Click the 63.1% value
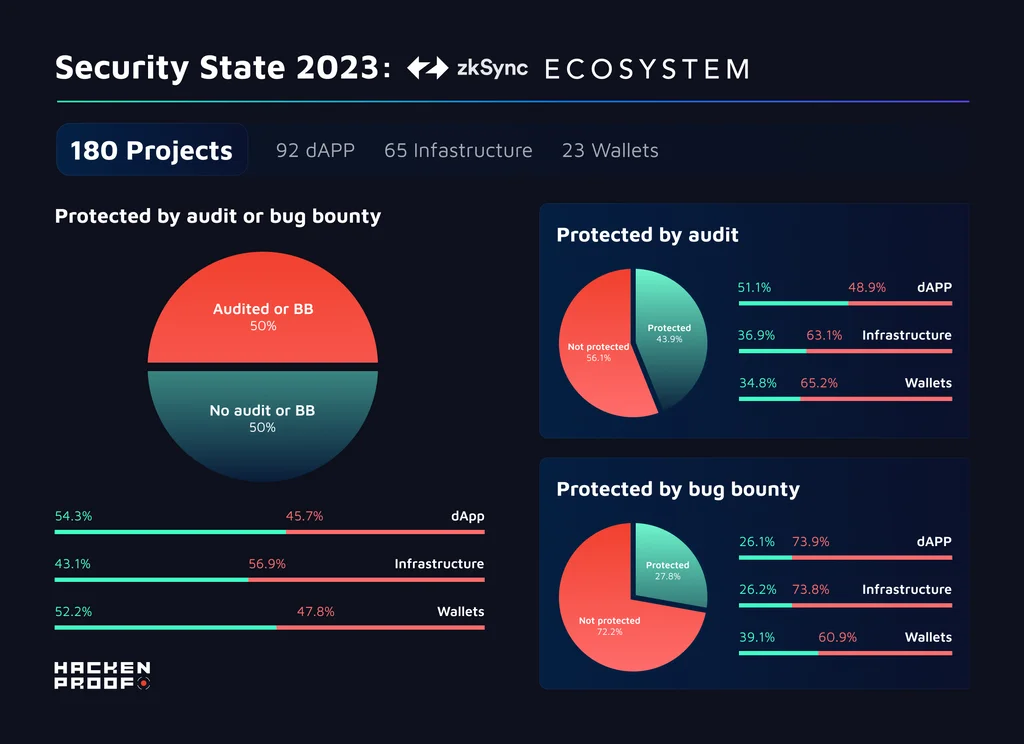The width and height of the screenshot is (1024, 744). (824, 335)
